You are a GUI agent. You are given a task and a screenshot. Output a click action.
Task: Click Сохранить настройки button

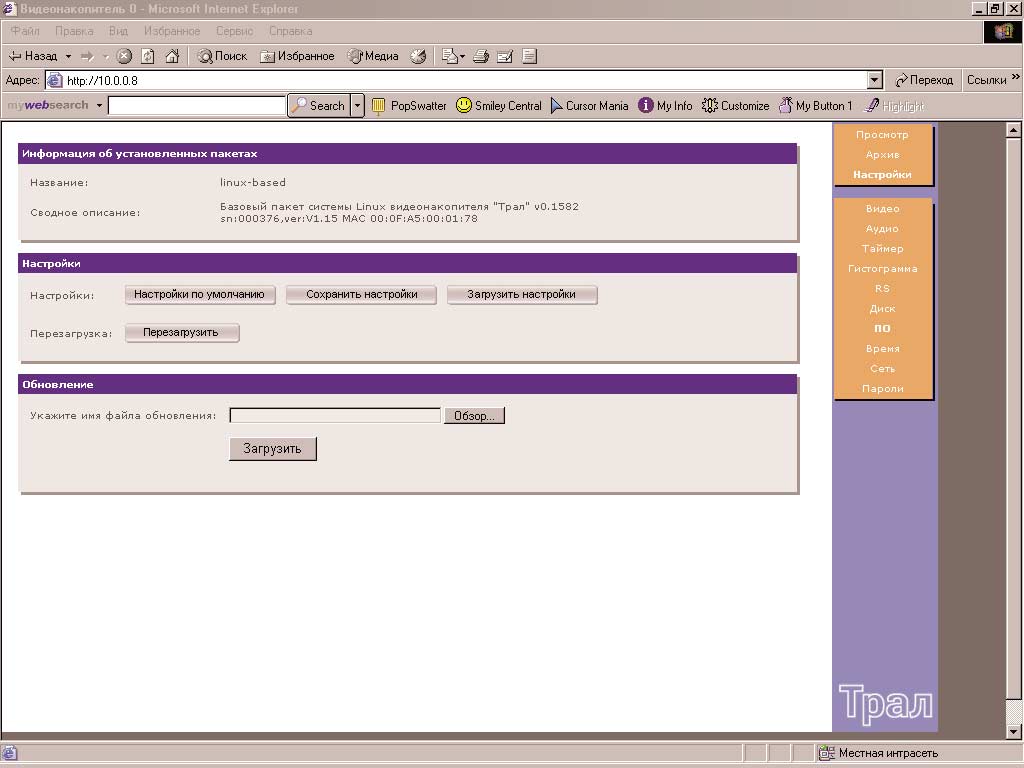(x=361, y=294)
